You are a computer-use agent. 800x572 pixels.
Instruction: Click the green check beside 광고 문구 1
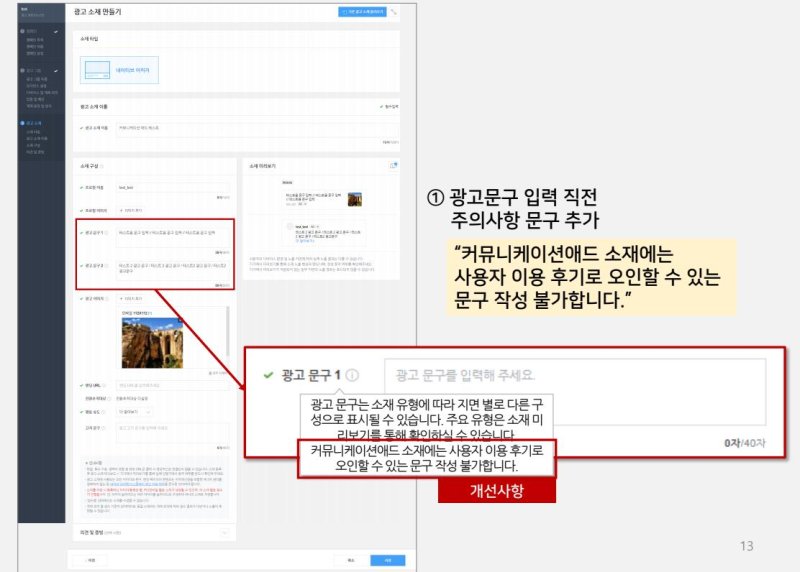click(267, 376)
